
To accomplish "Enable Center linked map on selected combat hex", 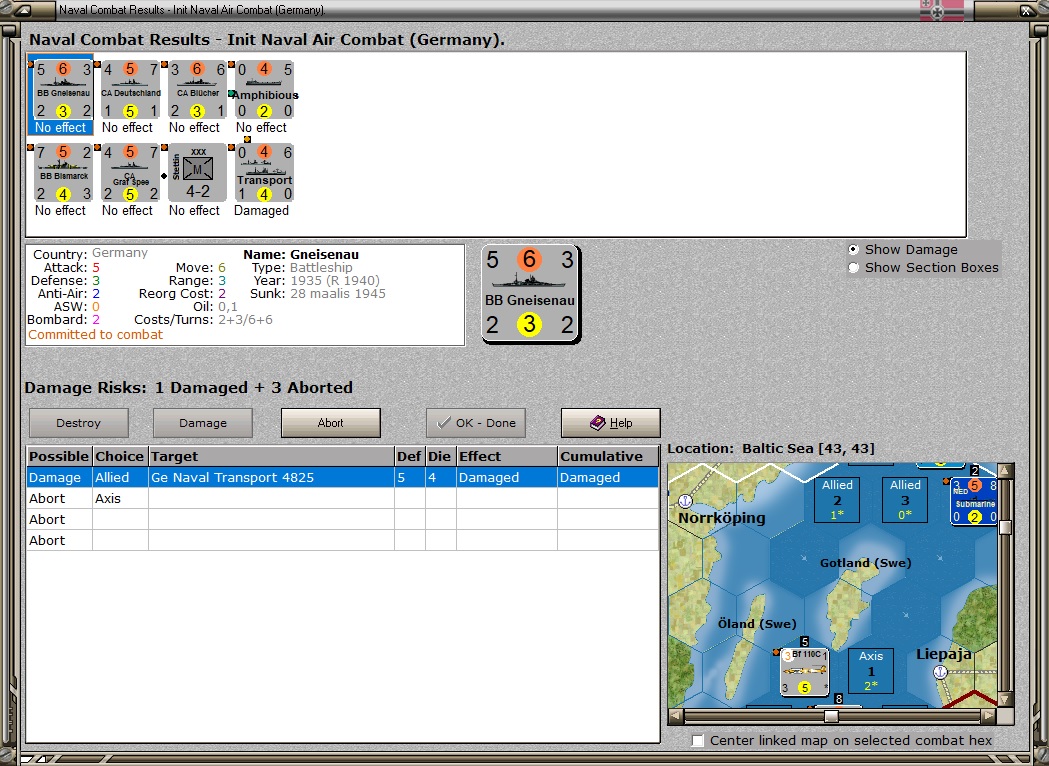I will click(x=698, y=741).
